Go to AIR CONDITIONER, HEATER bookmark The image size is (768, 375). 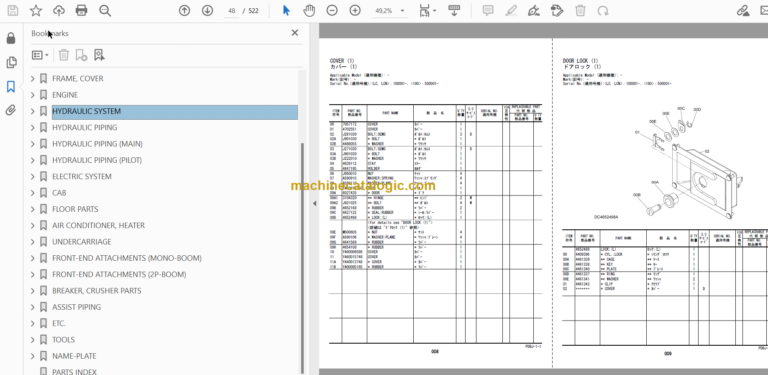point(98,225)
